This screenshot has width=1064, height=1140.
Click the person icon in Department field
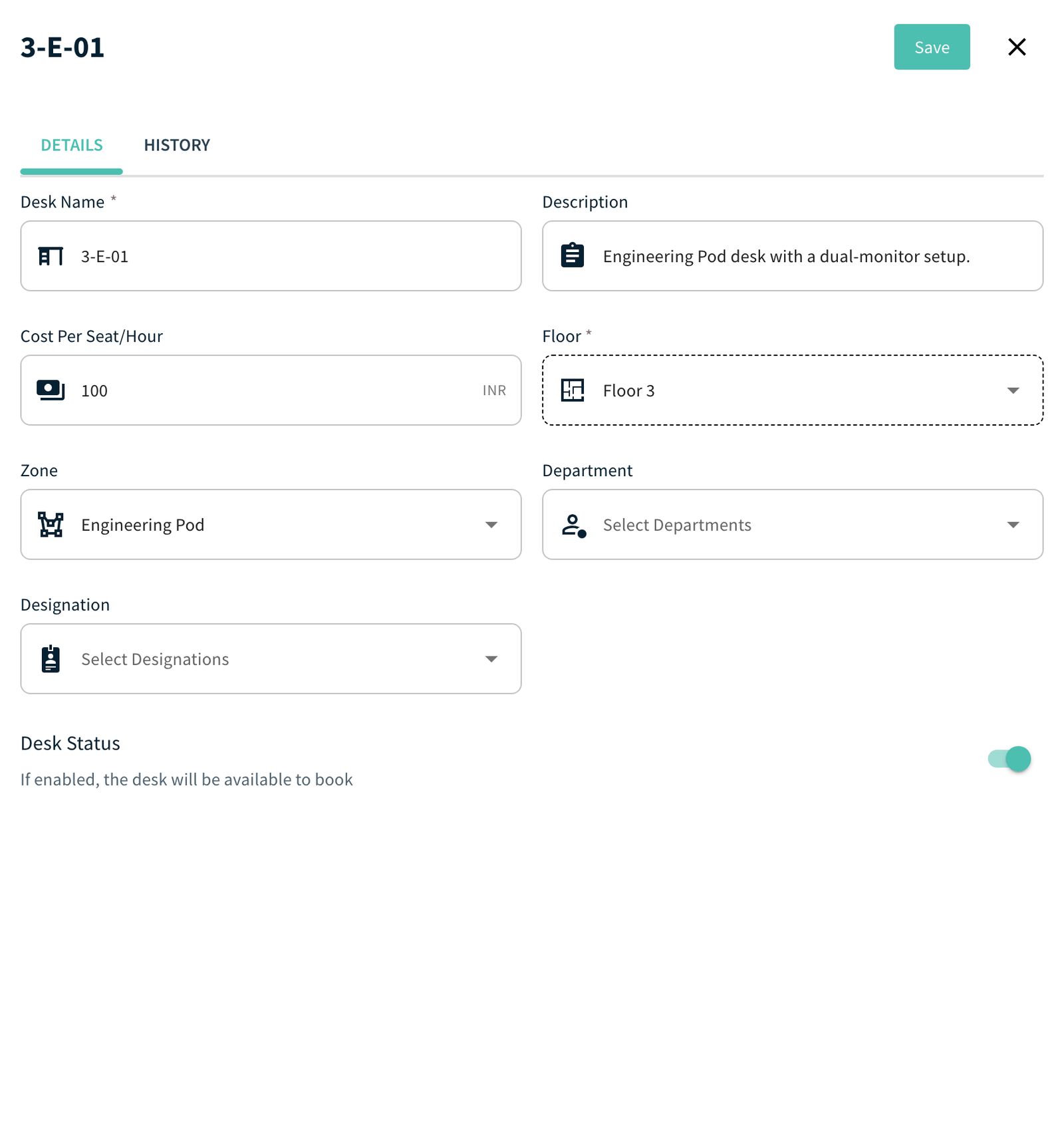pos(574,525)
